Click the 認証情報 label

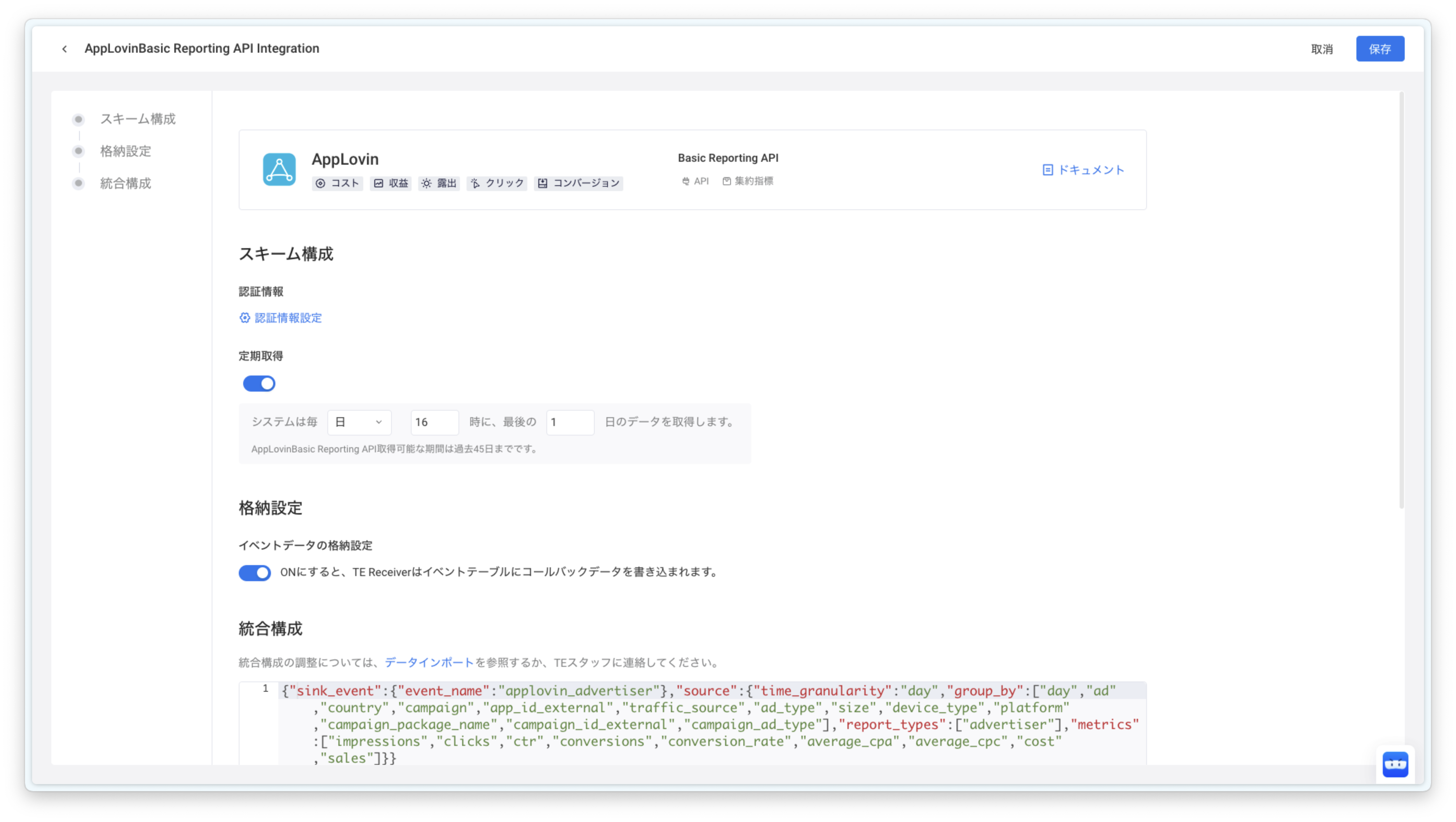pyautogui.click(x=261, y=292)
